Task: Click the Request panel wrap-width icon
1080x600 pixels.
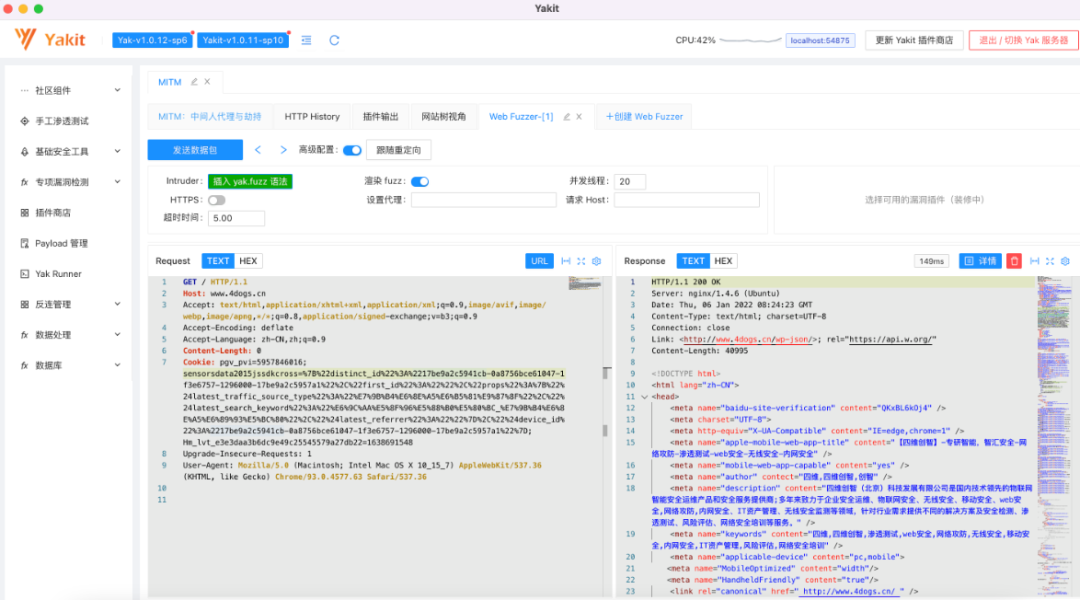Action: 566,261
